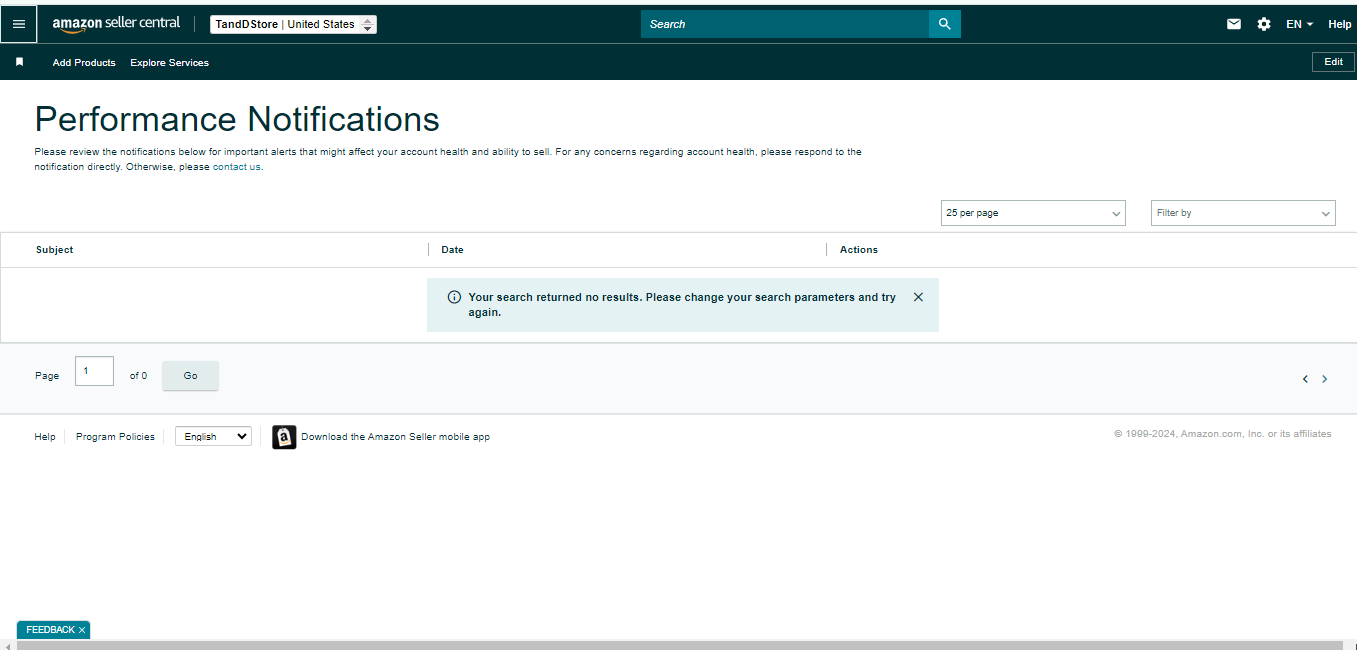Close the FEEDBACK tab with x

tap(82, 630)
